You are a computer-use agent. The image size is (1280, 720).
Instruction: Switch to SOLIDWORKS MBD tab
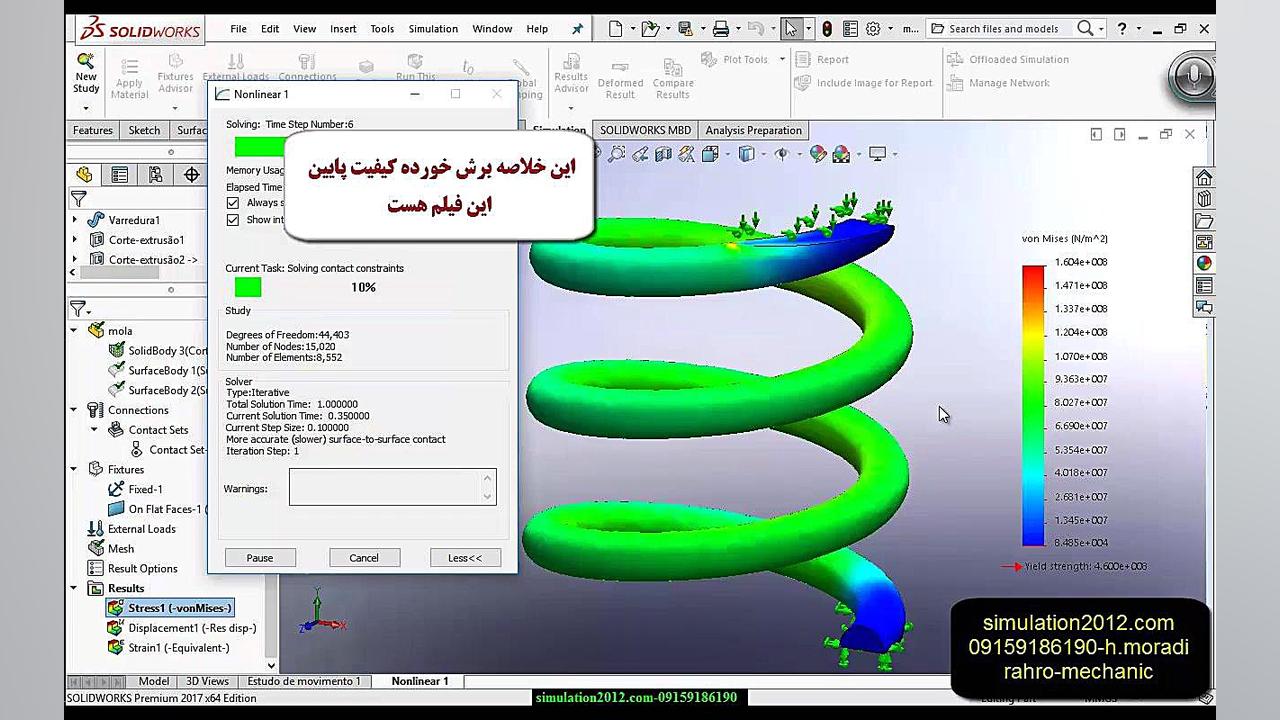645,131
